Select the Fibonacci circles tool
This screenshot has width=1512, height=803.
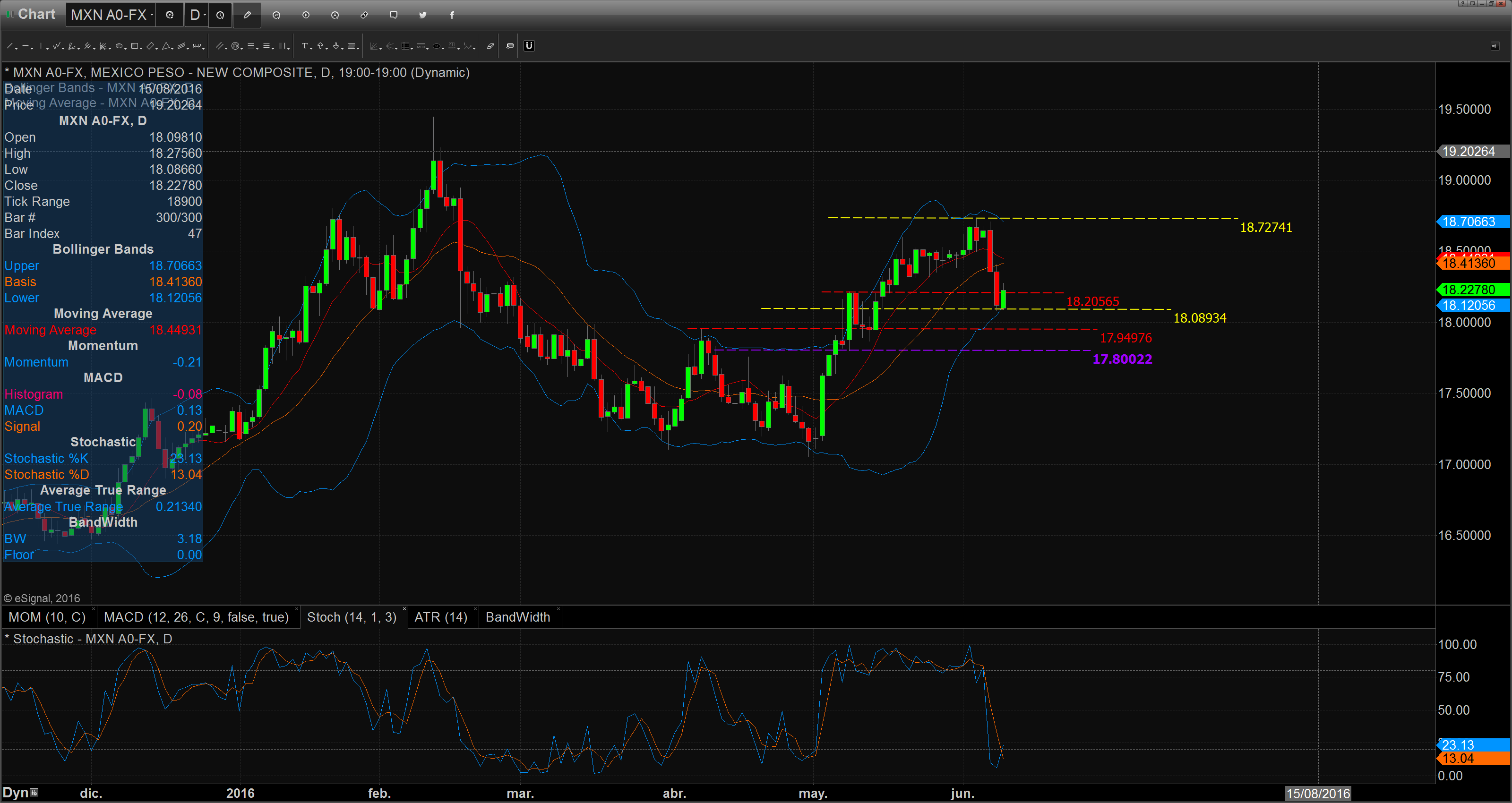pos(235,46)
